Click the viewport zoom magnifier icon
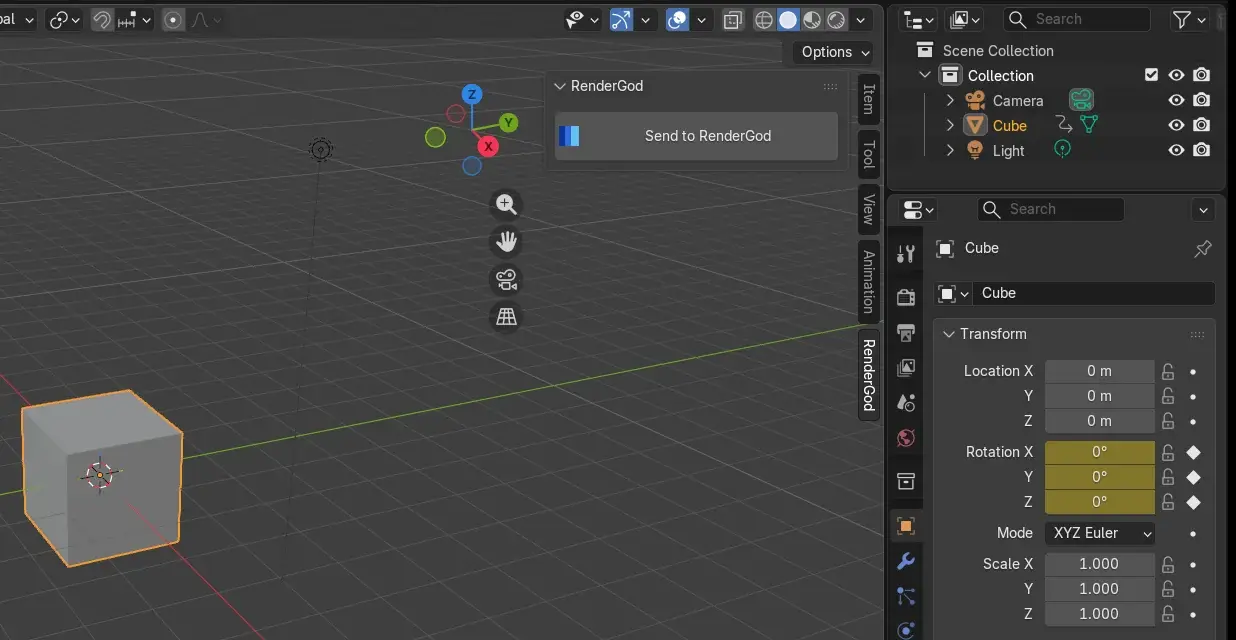The height and width of the screenshot is (640, 1236). tap(507, 205)
